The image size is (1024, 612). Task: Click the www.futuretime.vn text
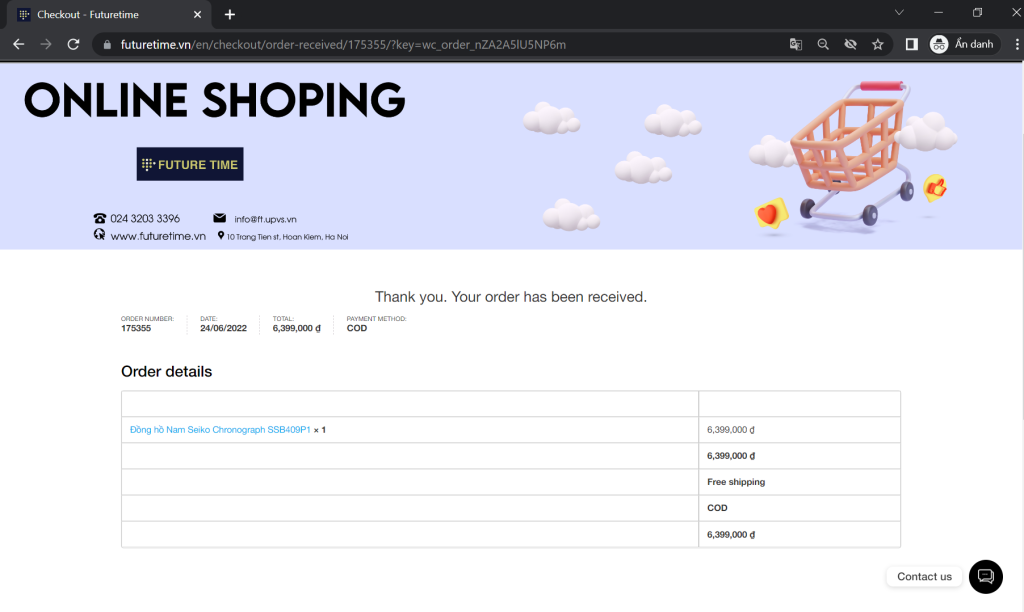pyautogui.click(x=158, y=236)
